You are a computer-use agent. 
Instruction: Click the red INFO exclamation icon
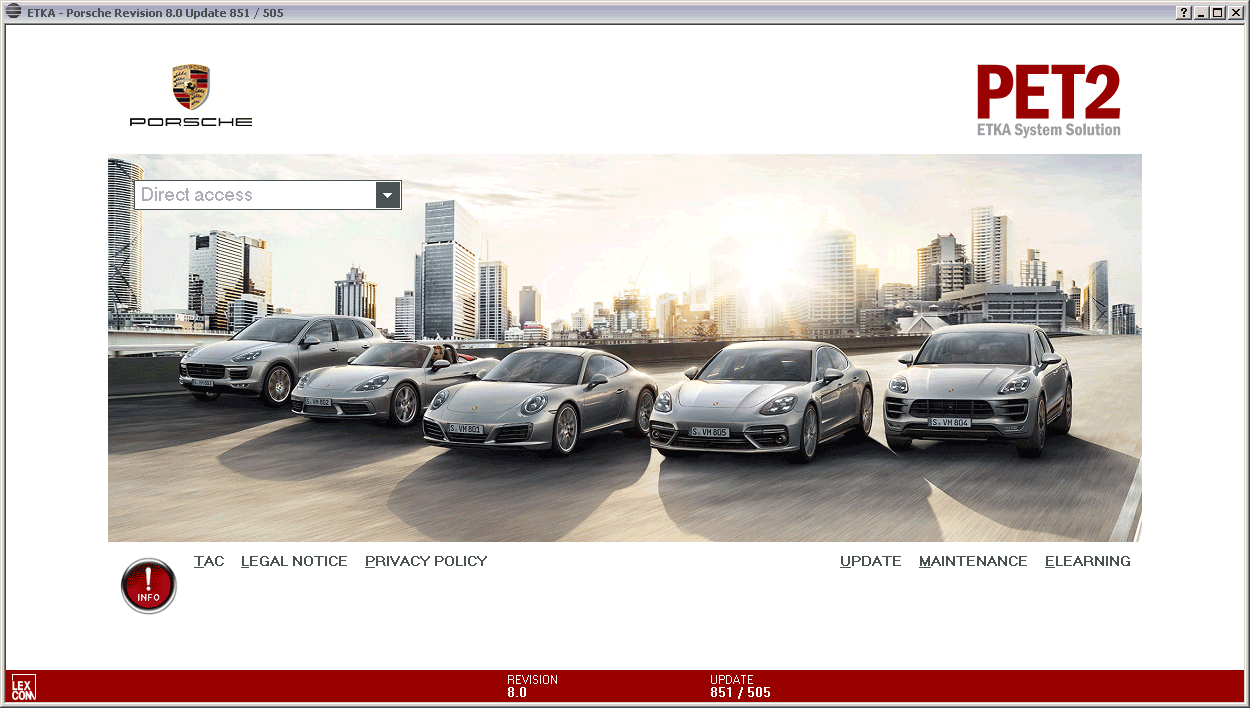pyautogui.click(x=148, y=586)
